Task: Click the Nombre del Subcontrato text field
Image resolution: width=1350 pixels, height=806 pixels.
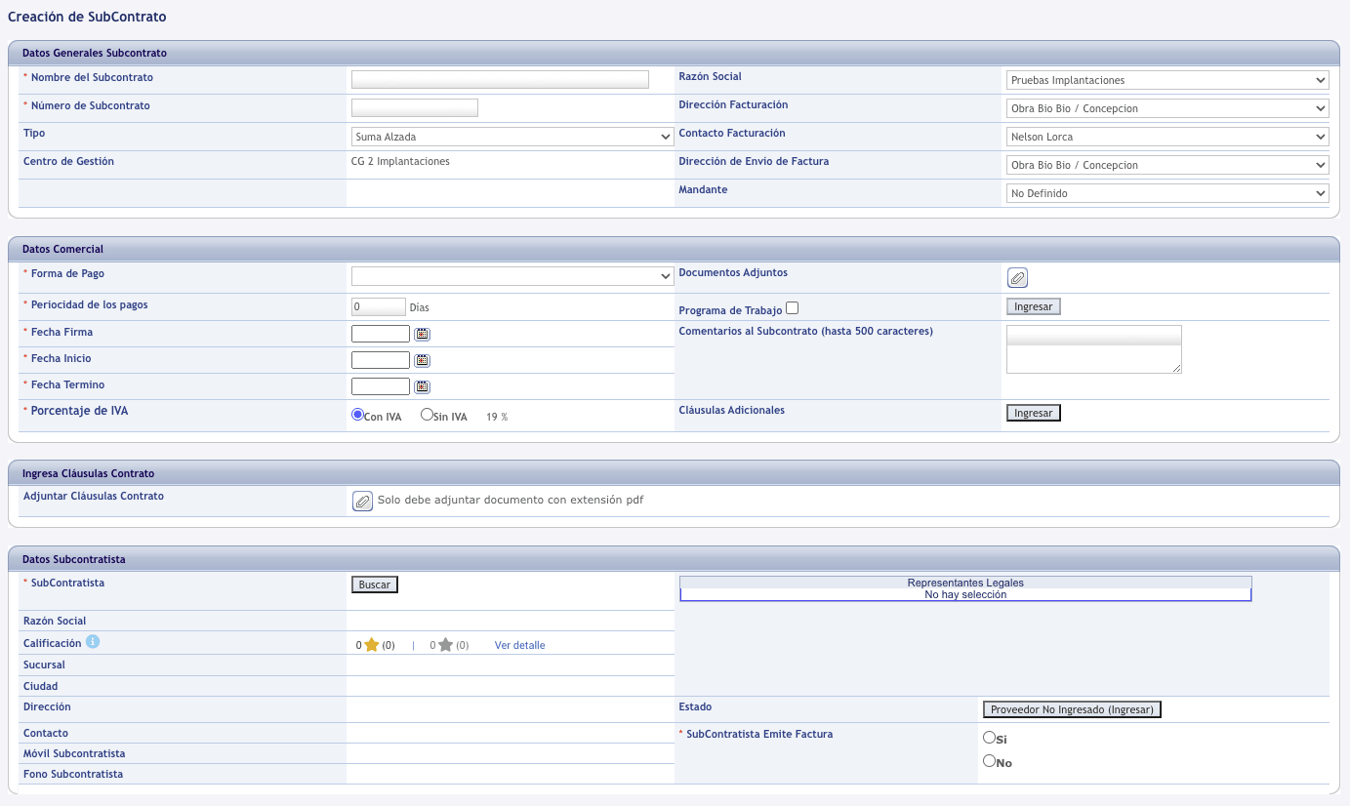Action: pos(500,80)
